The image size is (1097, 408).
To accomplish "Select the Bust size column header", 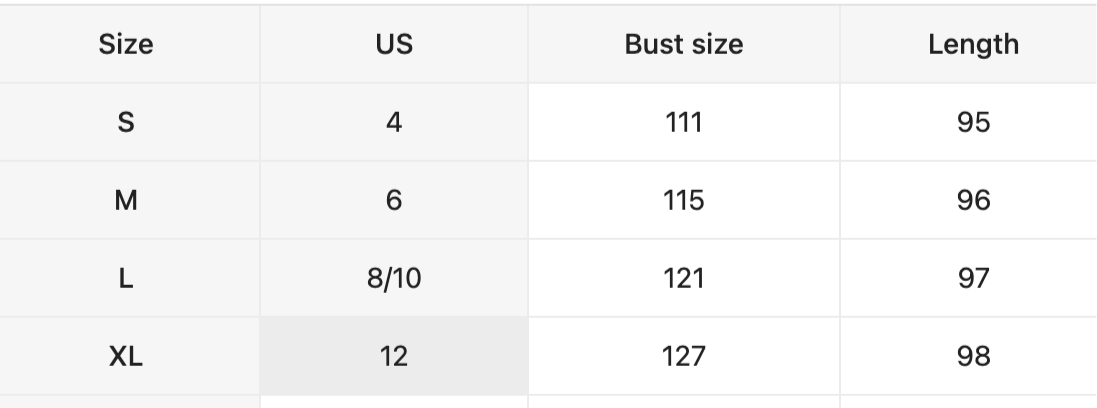I will pos(684,44).
